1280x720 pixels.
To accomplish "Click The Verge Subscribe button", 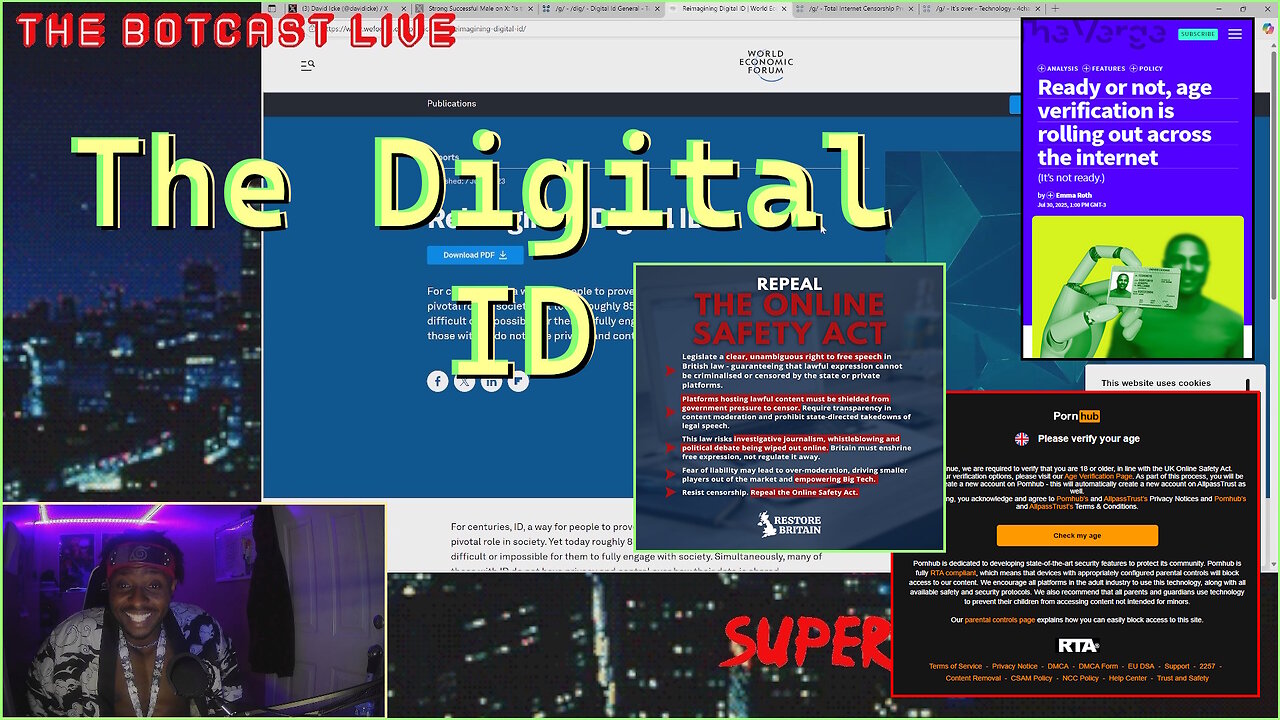I will coord(1197,34).
